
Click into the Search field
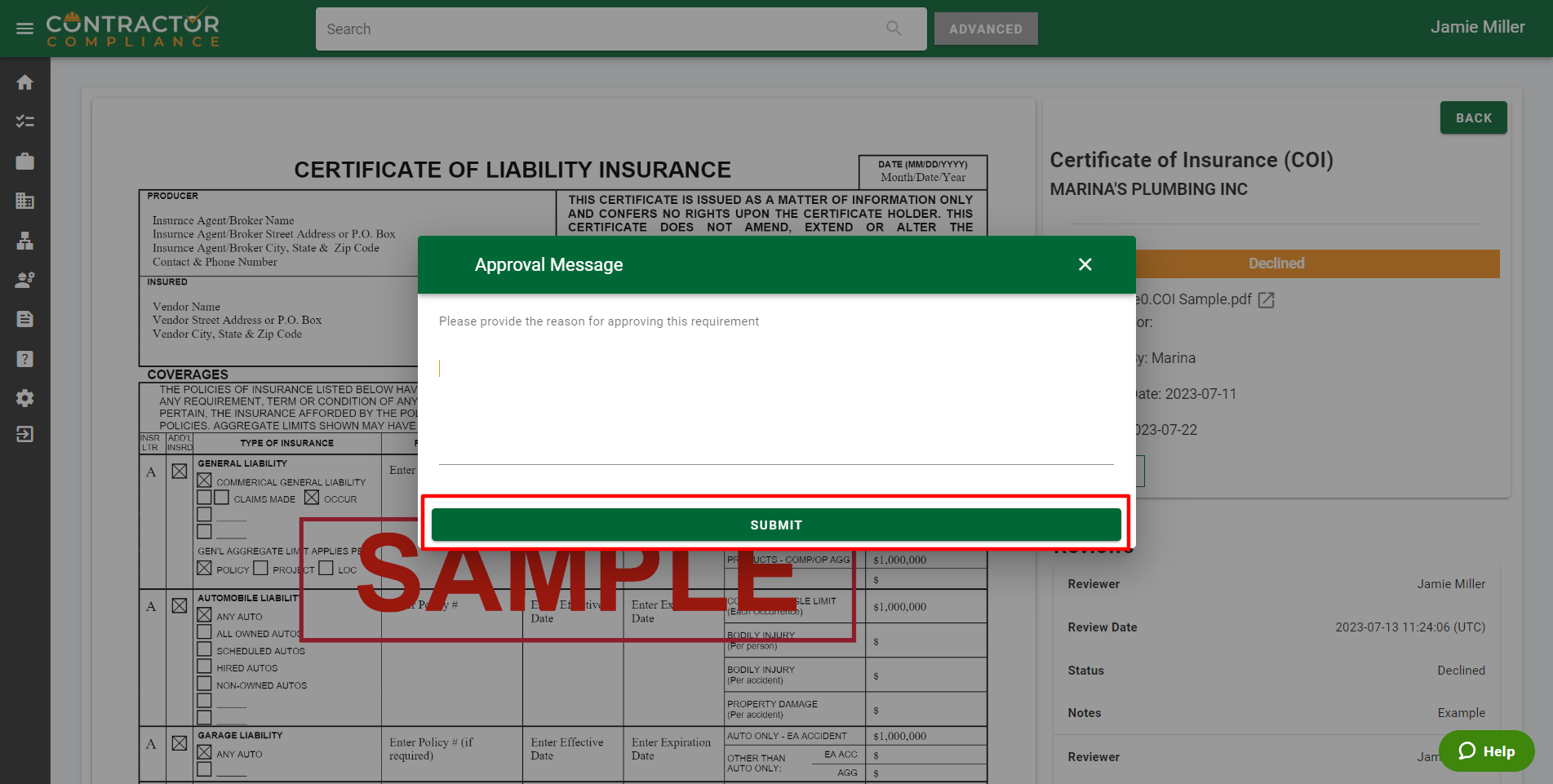(604, 29)
